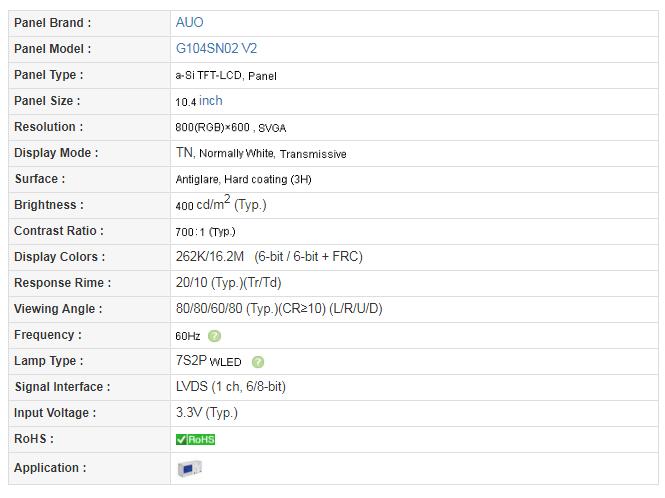The image size is (665, 498).
Task: Select the Display Colors label
Action: tap(59, 257)
